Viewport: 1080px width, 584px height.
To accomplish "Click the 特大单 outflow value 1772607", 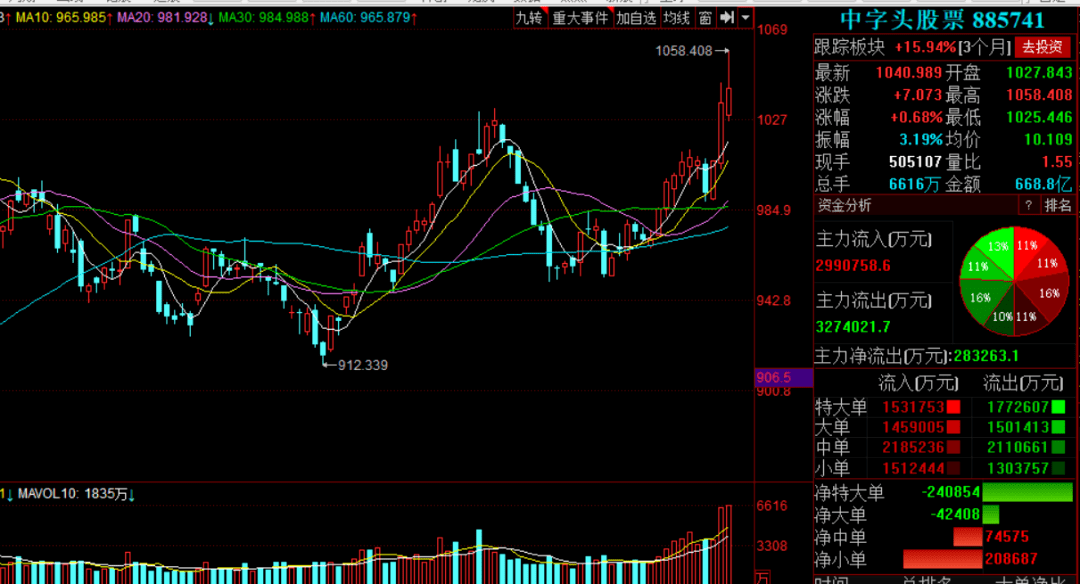I will tap(1017, 407).
